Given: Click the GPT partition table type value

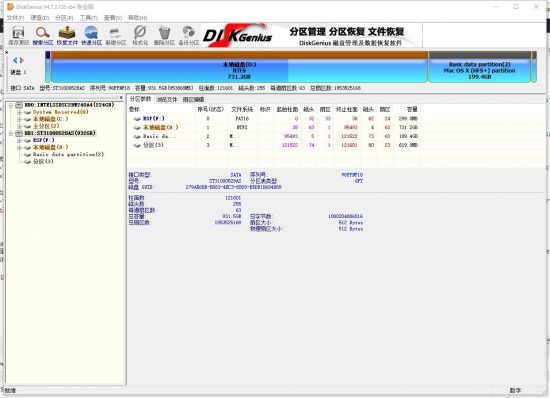Looking at the screenshot, I should click(358, 181).
